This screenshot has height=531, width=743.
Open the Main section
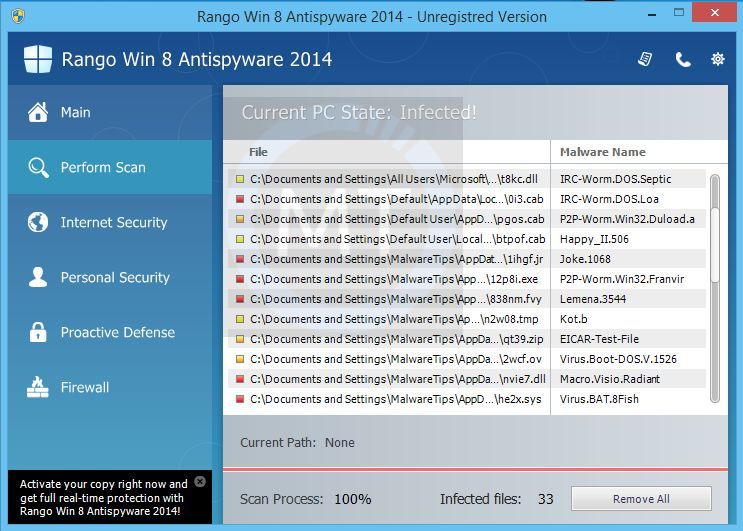(x=110, y=112)
